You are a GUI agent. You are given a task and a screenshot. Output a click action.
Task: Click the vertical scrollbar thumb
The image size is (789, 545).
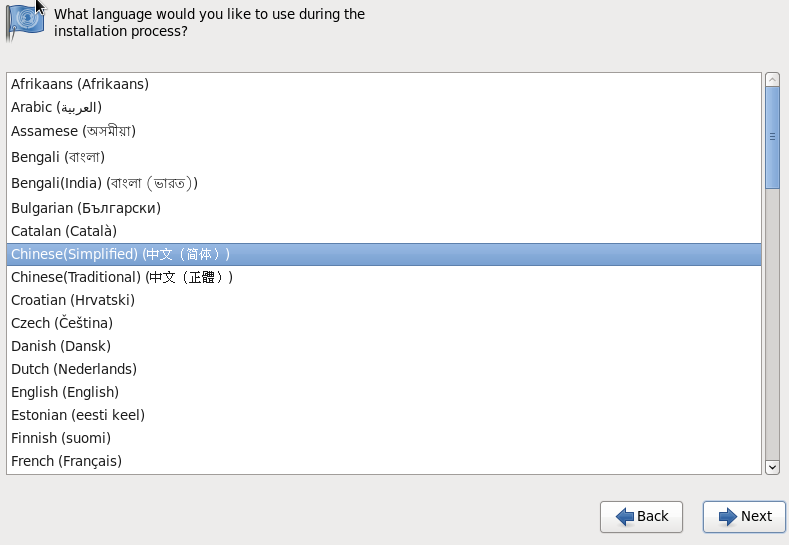772,137
